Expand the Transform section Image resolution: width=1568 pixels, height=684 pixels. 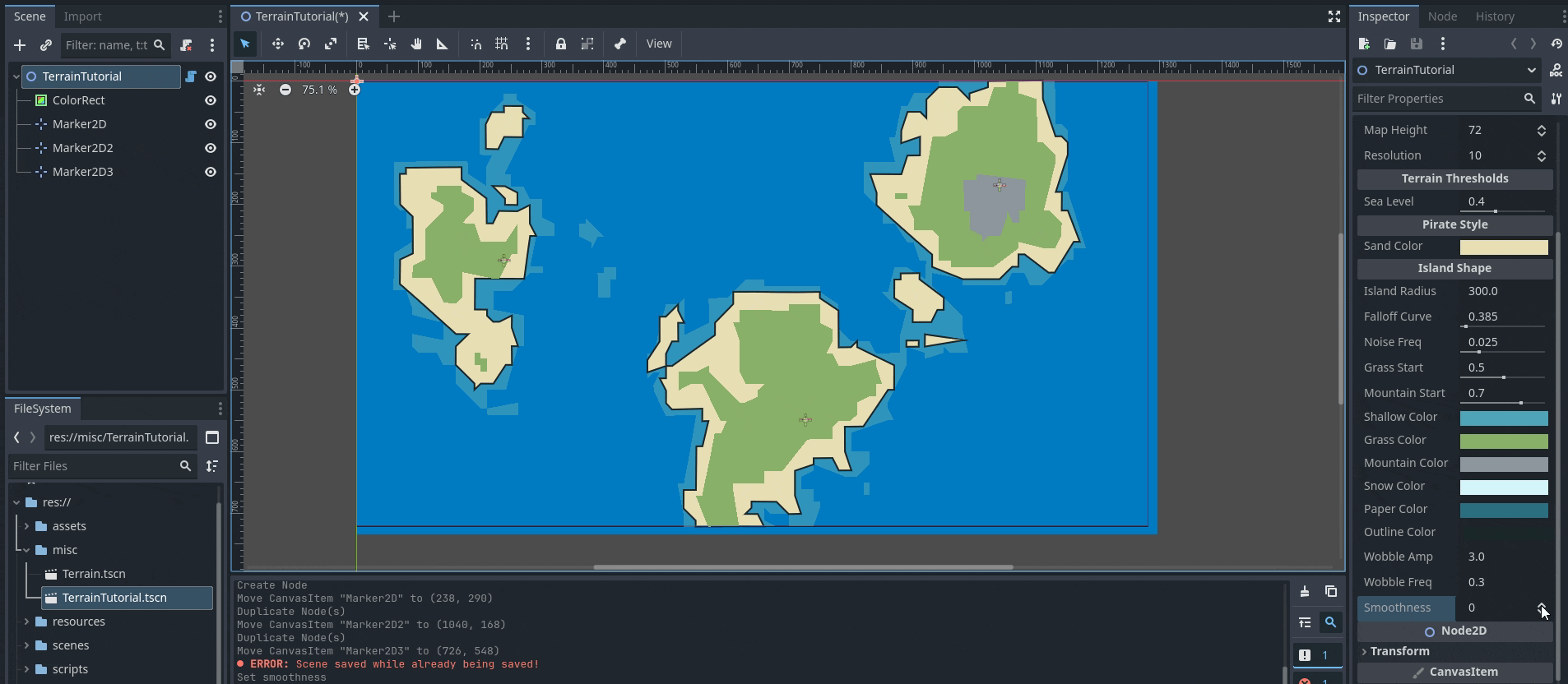point(1399,651)
